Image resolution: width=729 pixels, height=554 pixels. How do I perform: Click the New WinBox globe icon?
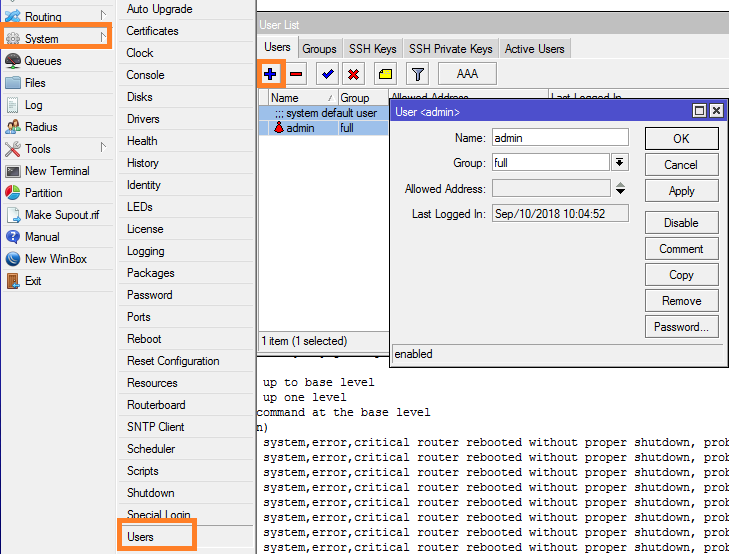pos(13,258)
